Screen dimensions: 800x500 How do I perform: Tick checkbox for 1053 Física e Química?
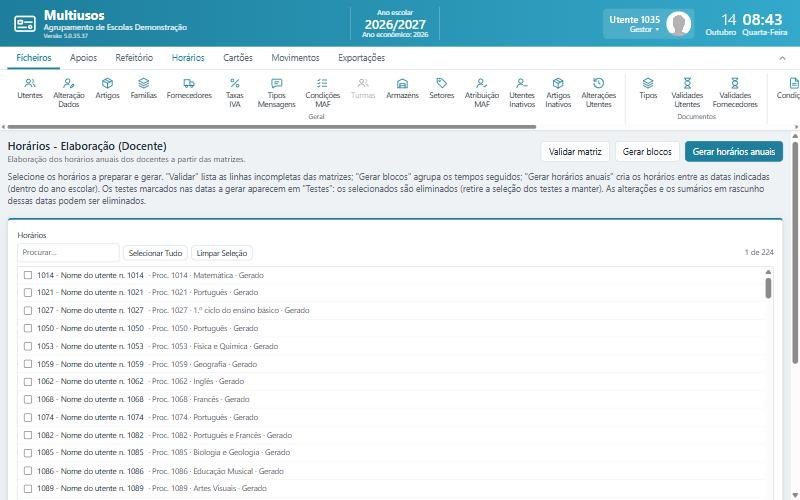coord(28,346)
